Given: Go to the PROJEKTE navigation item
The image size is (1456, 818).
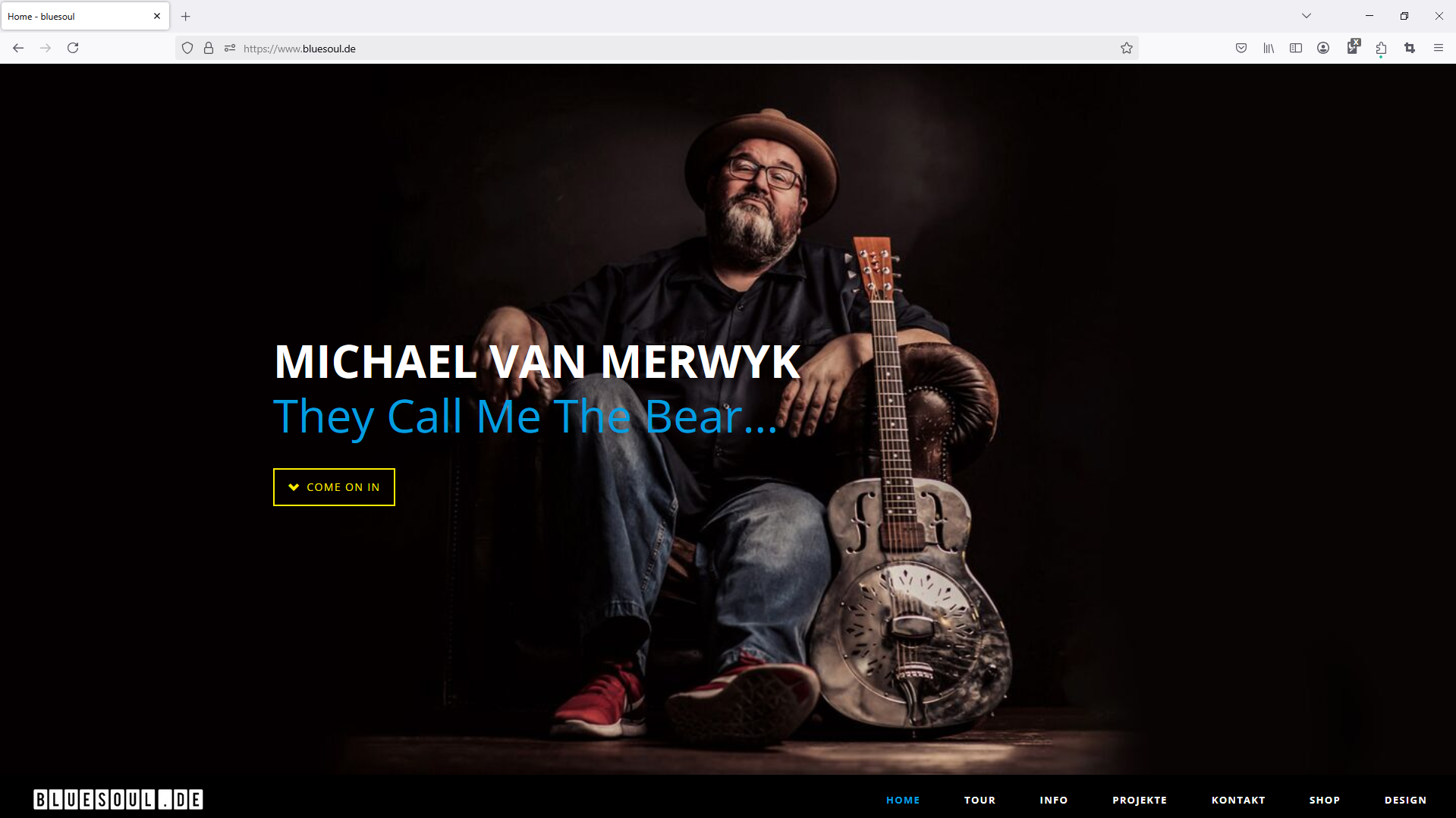Looking at the screenshot, I should 1140,800.
